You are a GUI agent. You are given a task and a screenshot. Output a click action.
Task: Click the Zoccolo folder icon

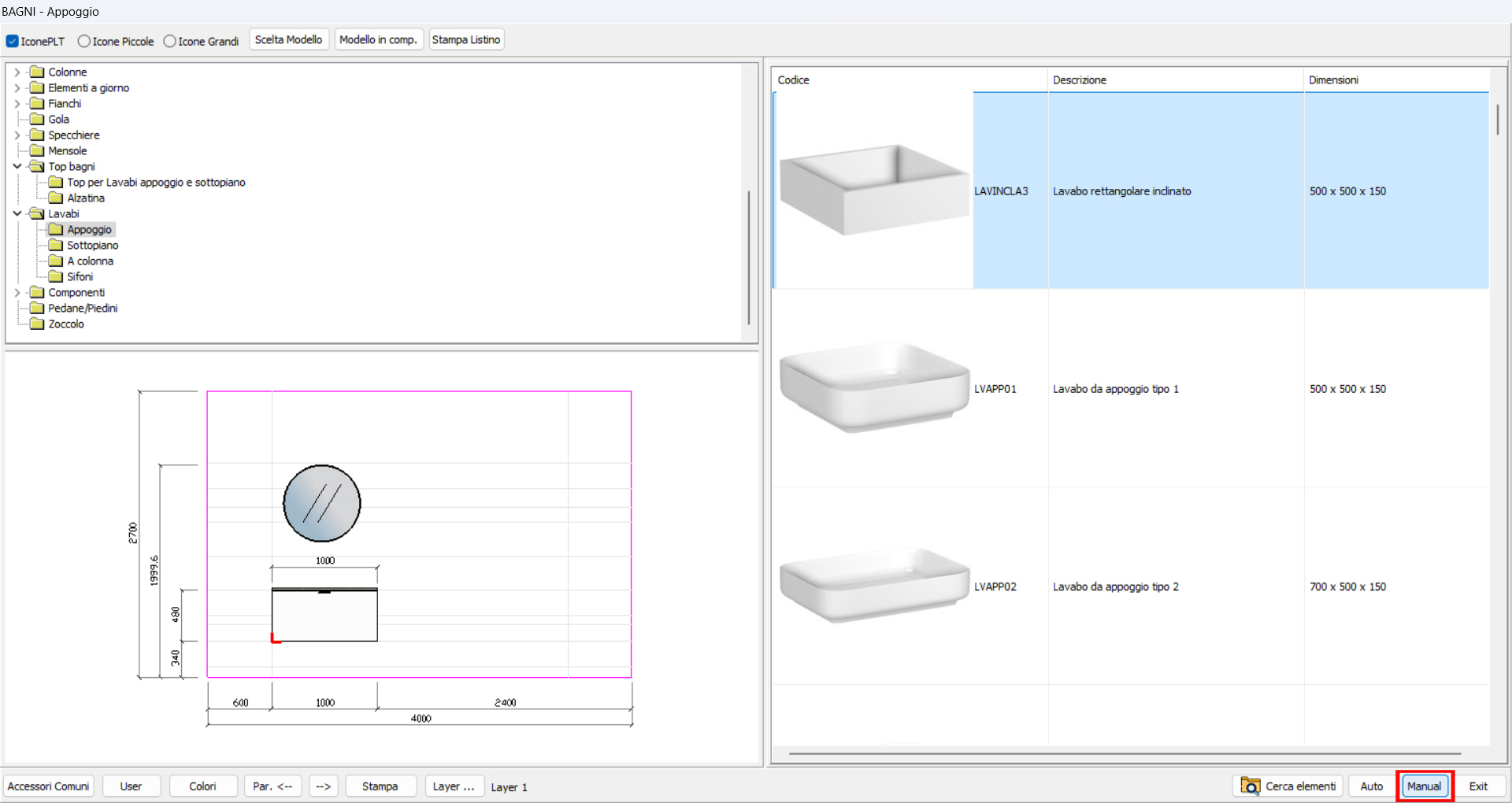coord(37,324)
